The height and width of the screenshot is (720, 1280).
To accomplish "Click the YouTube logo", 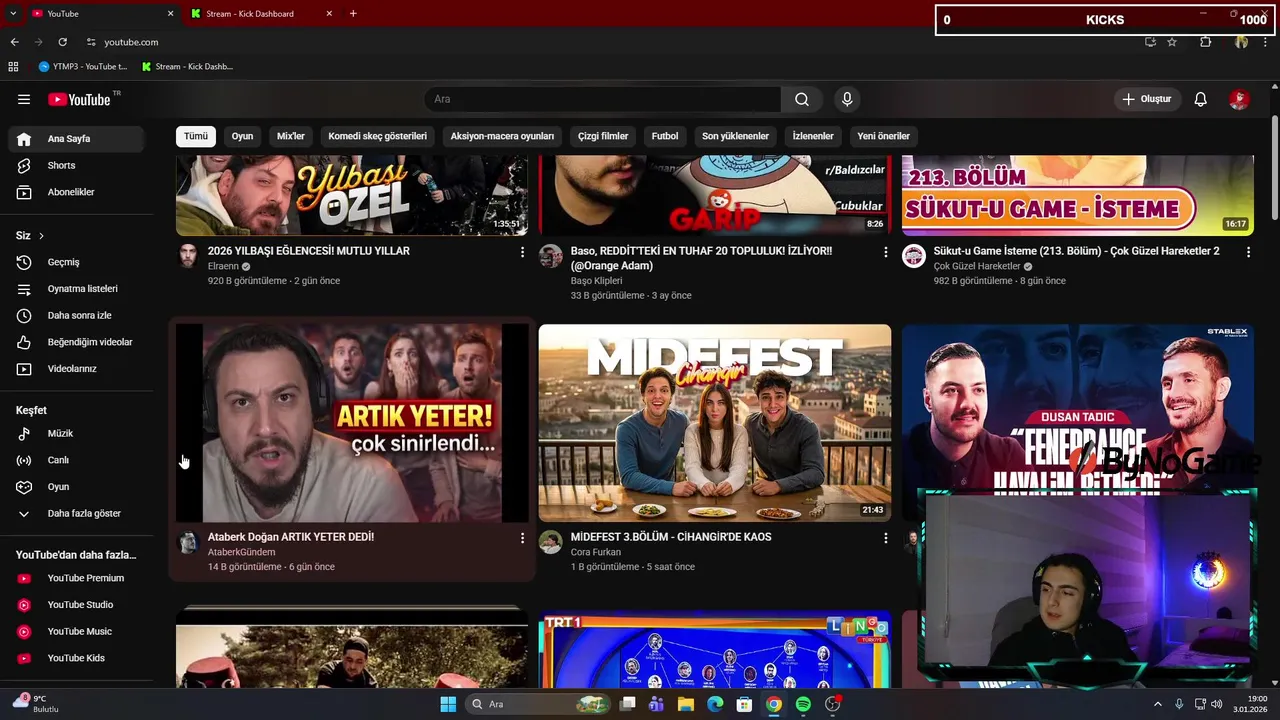I will [x=80, y=99].
